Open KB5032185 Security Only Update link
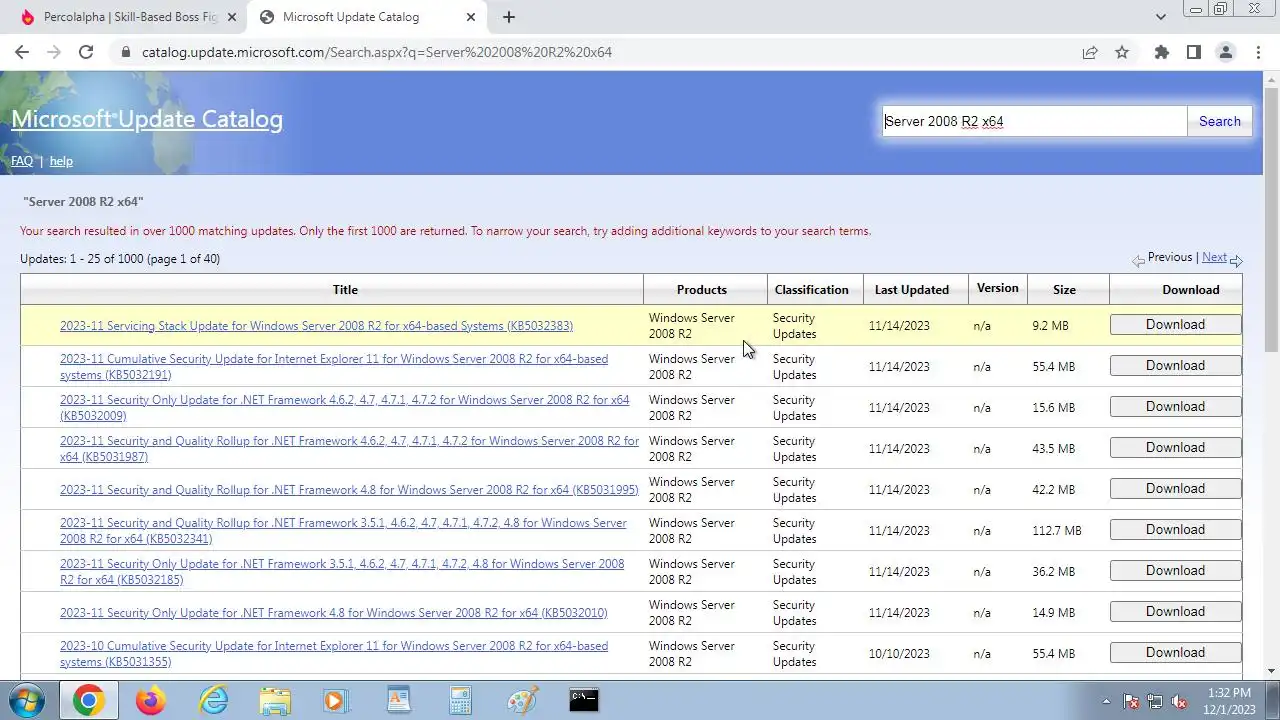The width and height of the screenshot is (1280, 720). tap(342, 572)
